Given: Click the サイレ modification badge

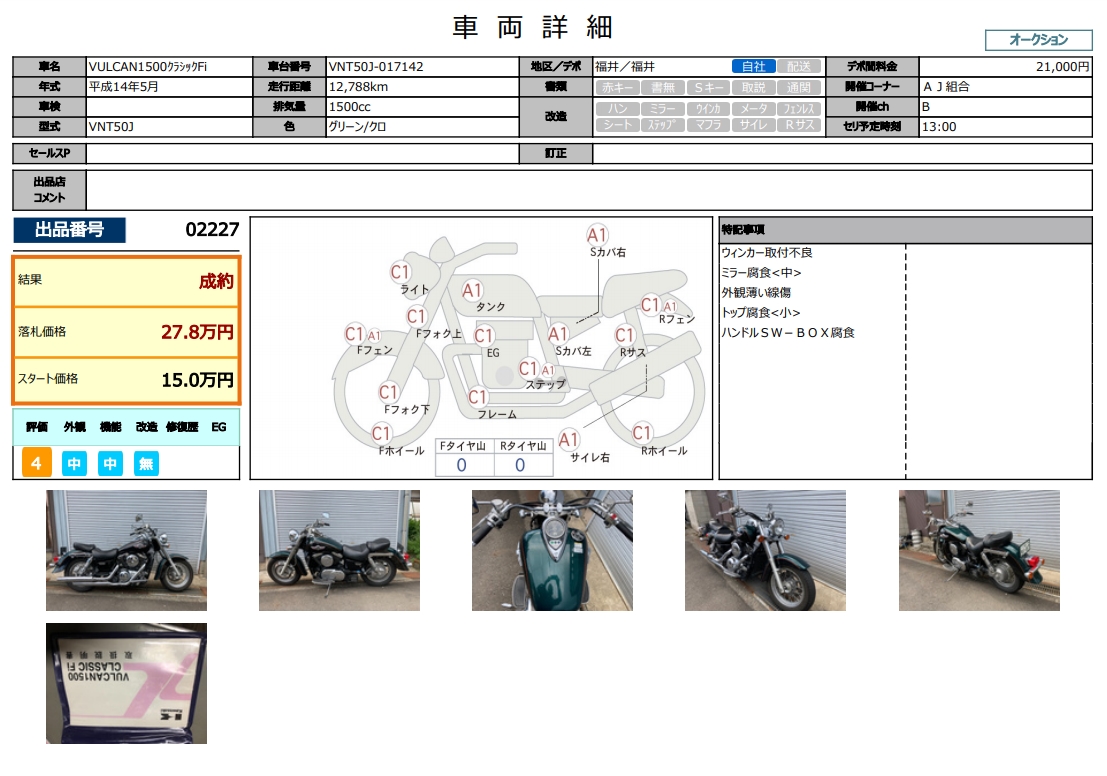Looking at the screenshot, I should coord(754,124).
